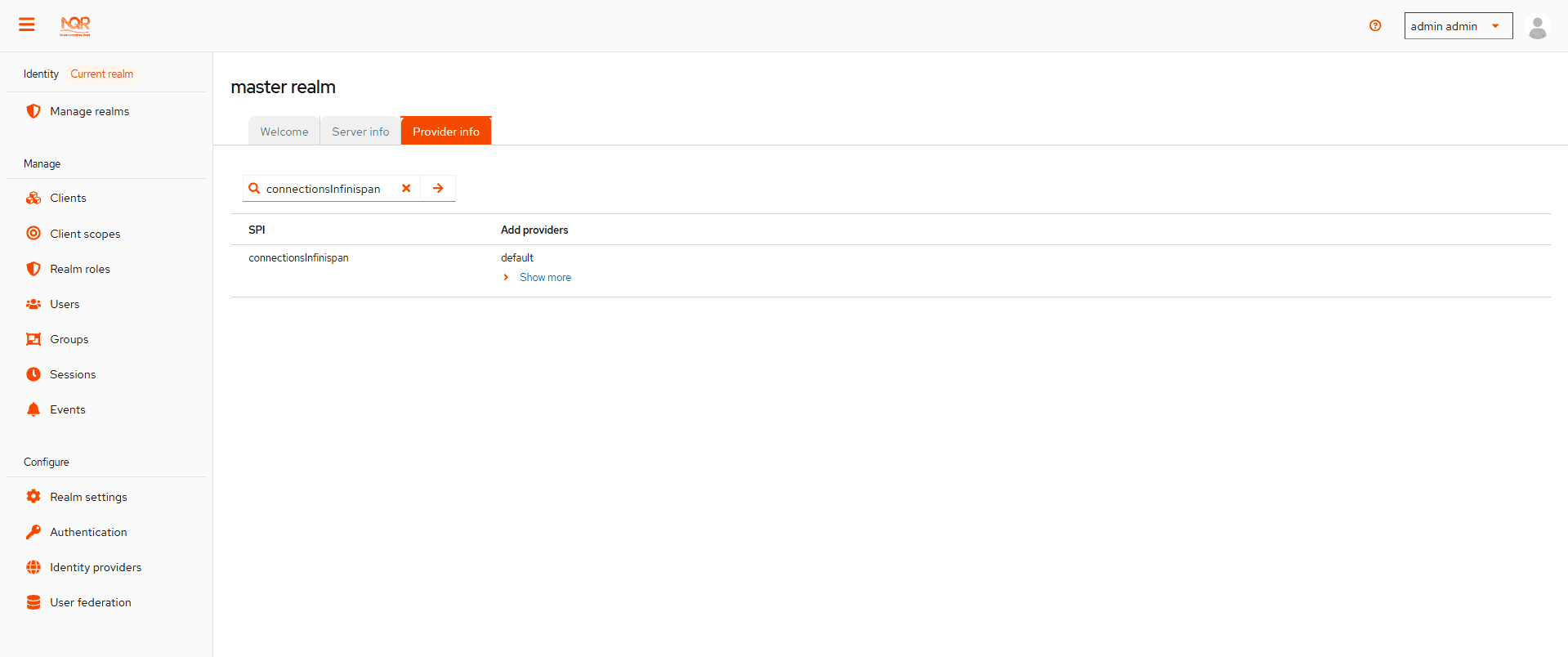
Task: Click the Realm roles shield icon
Action: coord(34,269)
